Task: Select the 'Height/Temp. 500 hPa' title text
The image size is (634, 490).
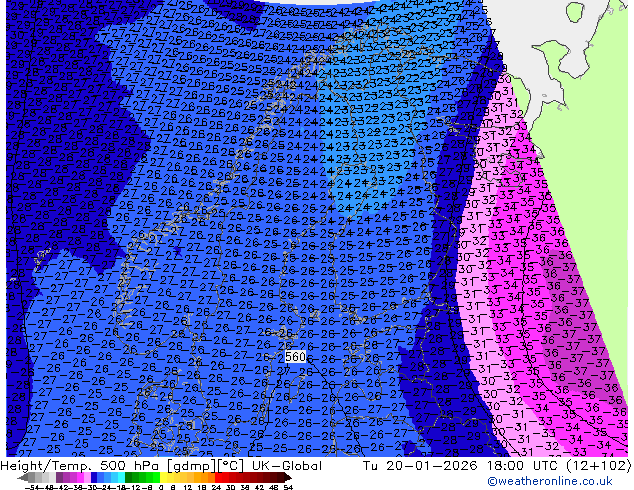Action: pyautogui.click(x=80, y=466)
